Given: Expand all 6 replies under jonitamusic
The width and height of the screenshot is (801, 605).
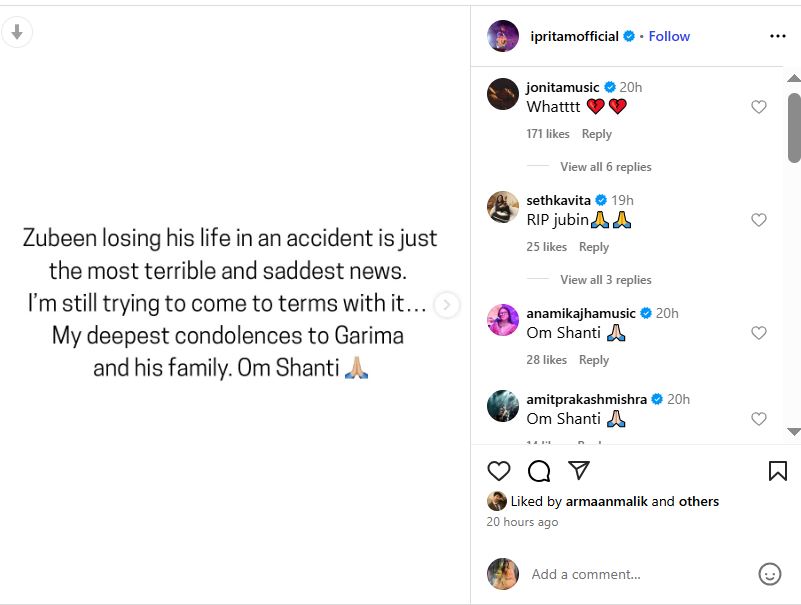Looking at the screenshot, I should click(605, 167).
